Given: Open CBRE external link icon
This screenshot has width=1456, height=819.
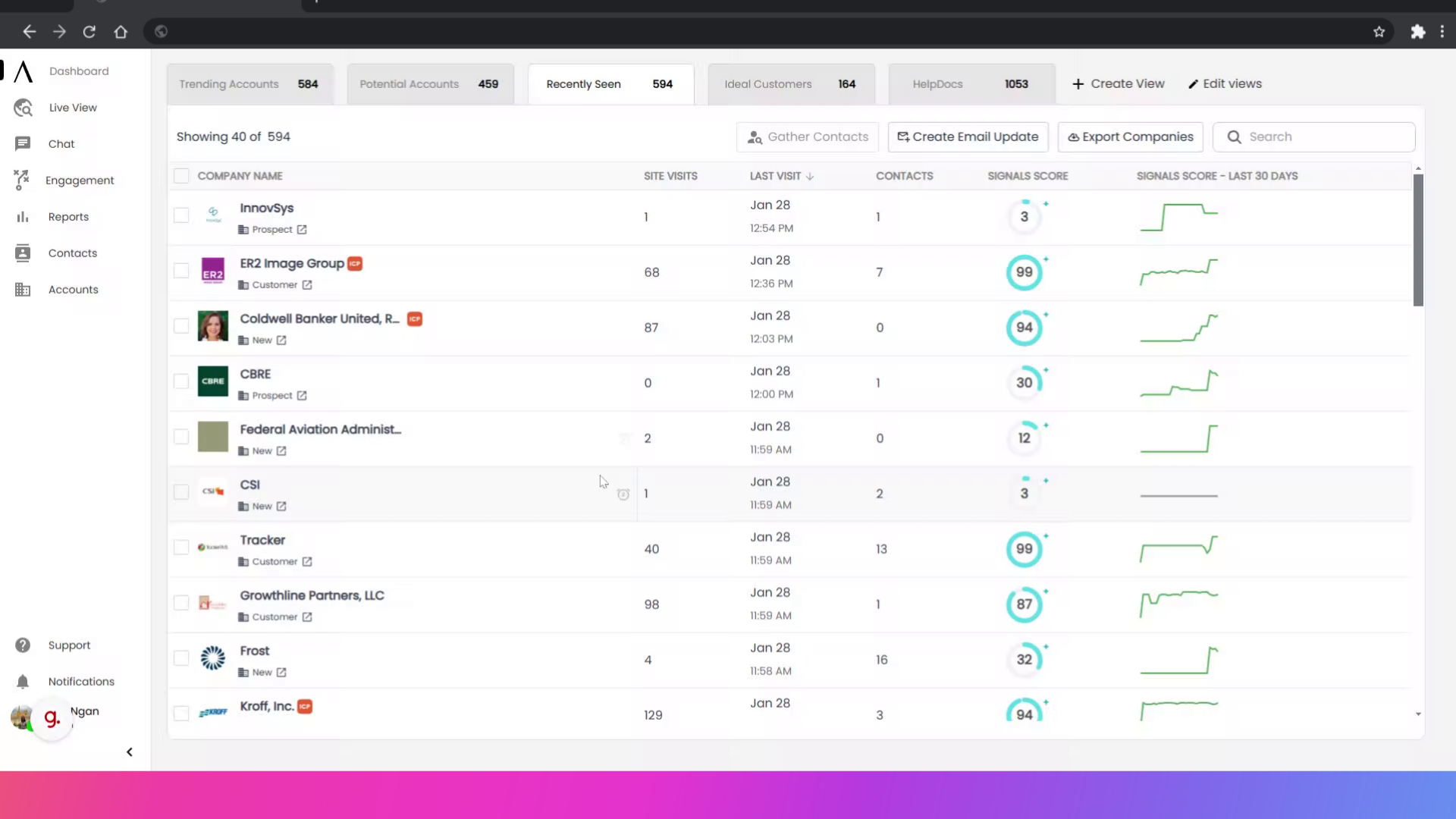Looking at the screenshot, I should (302, 396).
